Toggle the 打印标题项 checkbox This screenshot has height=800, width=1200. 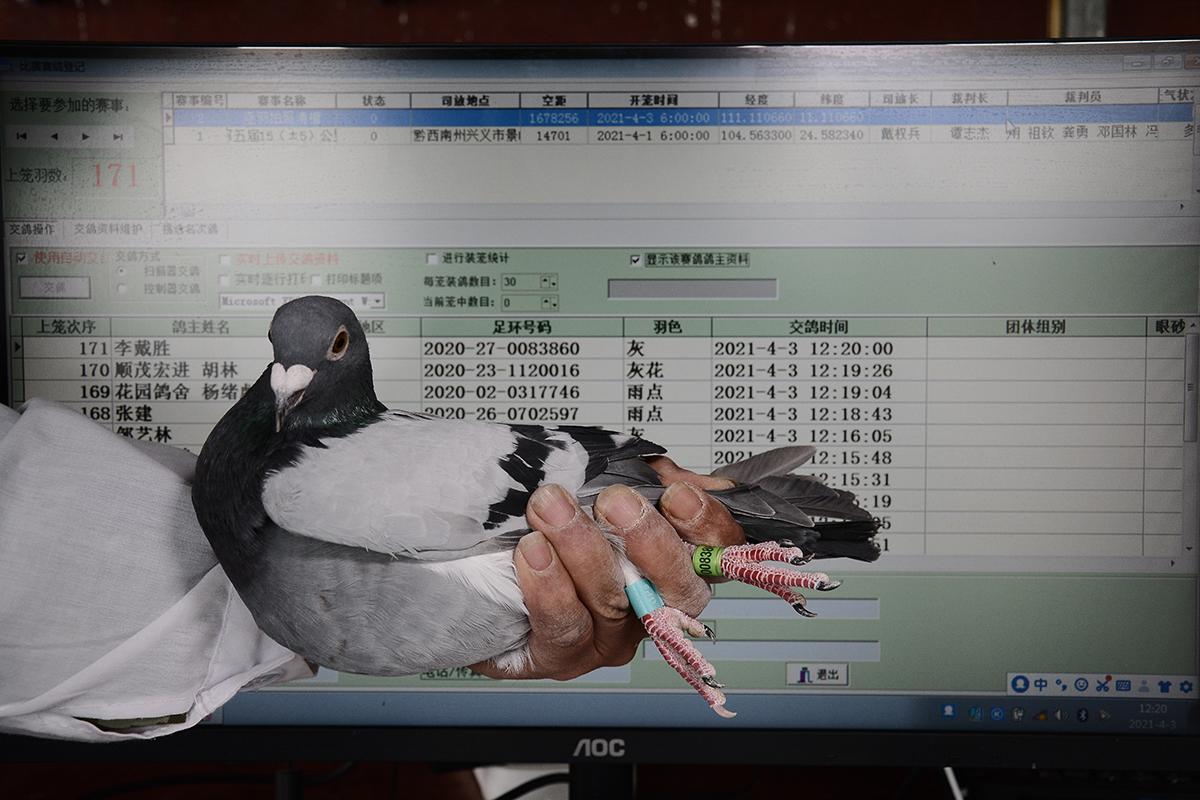[317, 279]
